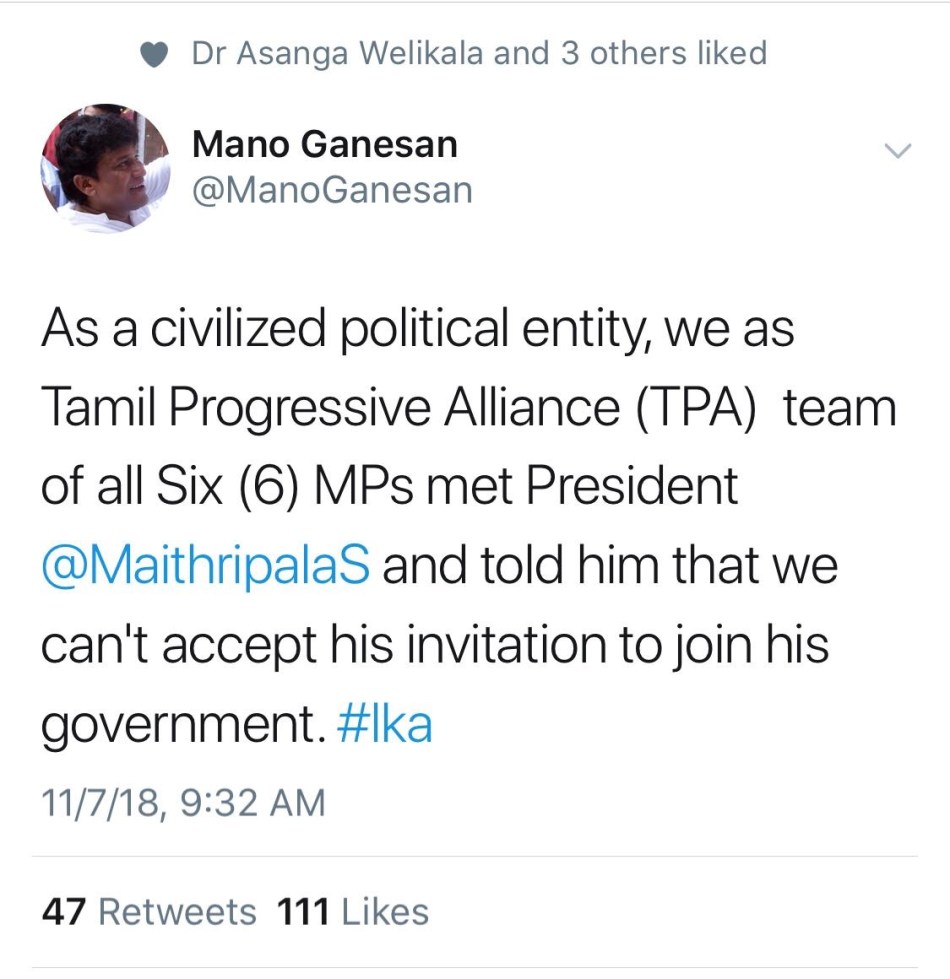The image size is (950, 979).
Task: Tap the @ManoGanesan handle
Action: 332,190
